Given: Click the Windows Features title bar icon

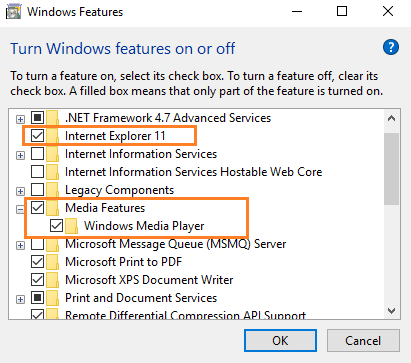Looking at the screenshot, I should click(x=13, y=12).
